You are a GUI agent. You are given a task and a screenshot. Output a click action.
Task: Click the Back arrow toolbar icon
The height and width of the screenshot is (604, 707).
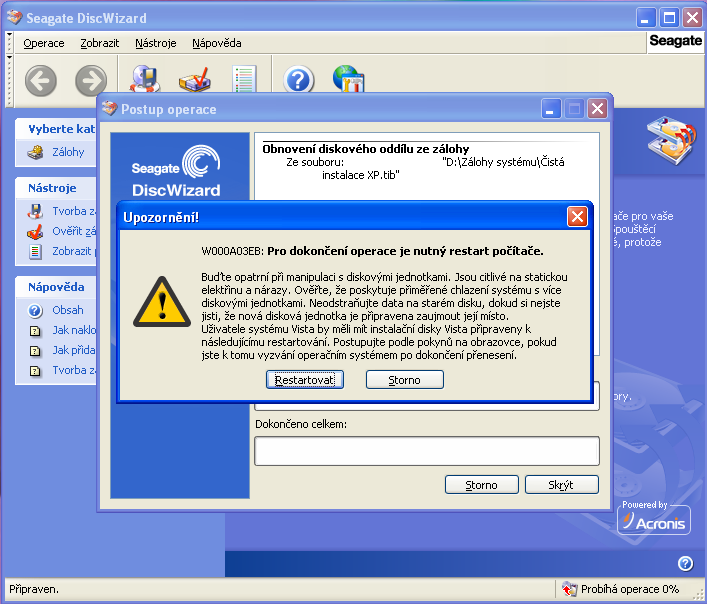pos(41,81)
